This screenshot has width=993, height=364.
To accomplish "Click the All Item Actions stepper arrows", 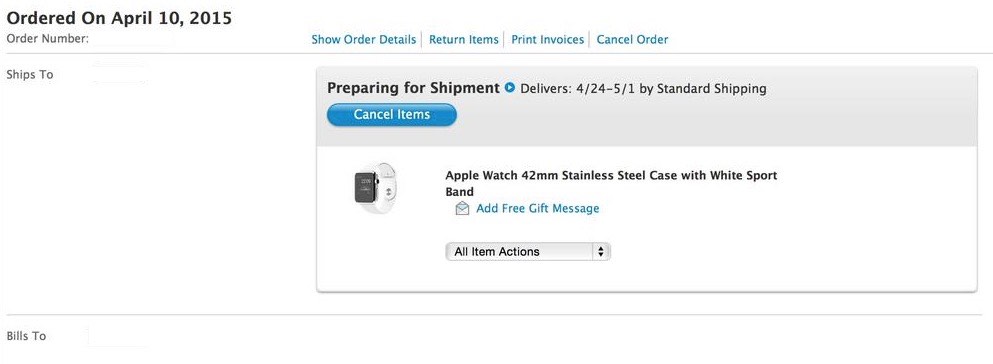I will 600,251.
